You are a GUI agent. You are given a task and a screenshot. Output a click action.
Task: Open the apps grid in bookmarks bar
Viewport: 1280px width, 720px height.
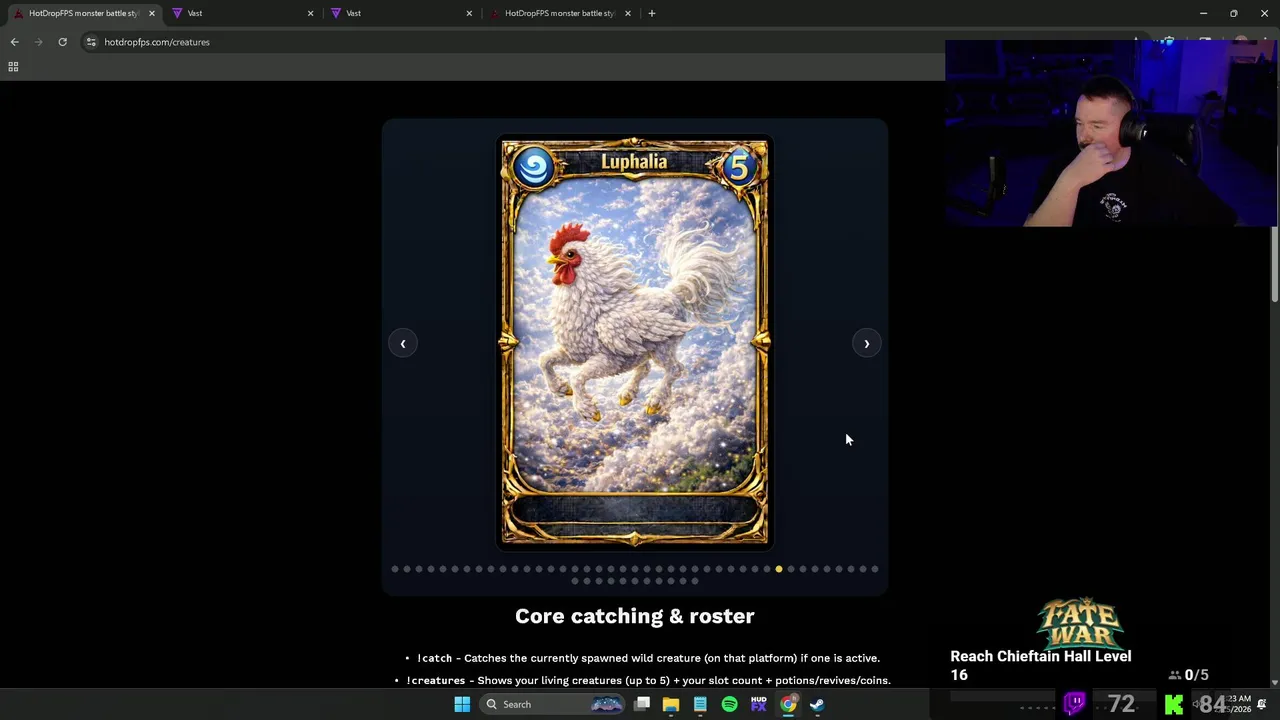click(13, 67)
